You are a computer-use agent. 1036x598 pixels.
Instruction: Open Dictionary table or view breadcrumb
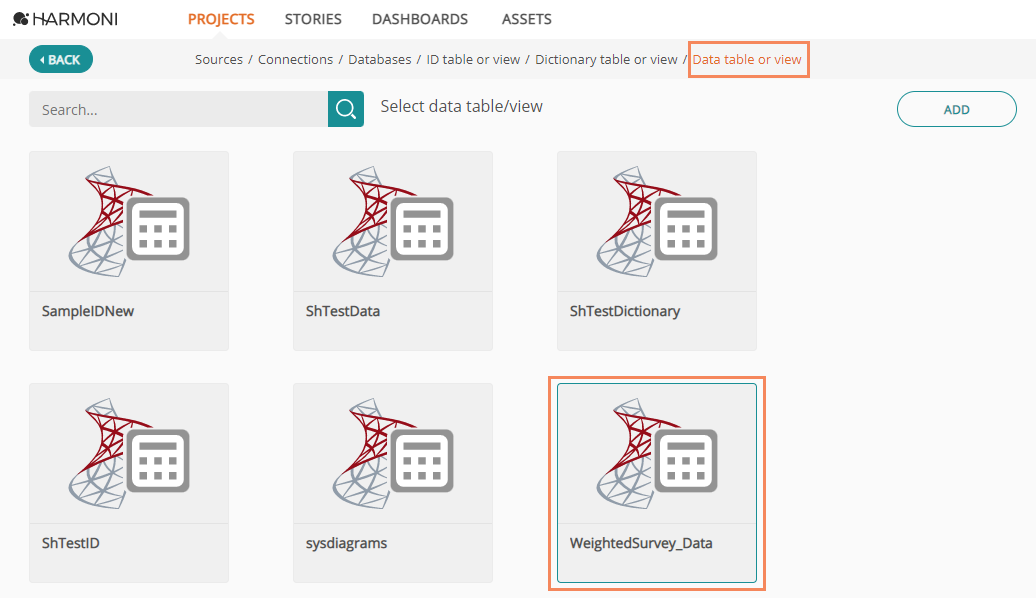[x=606, y=59]
